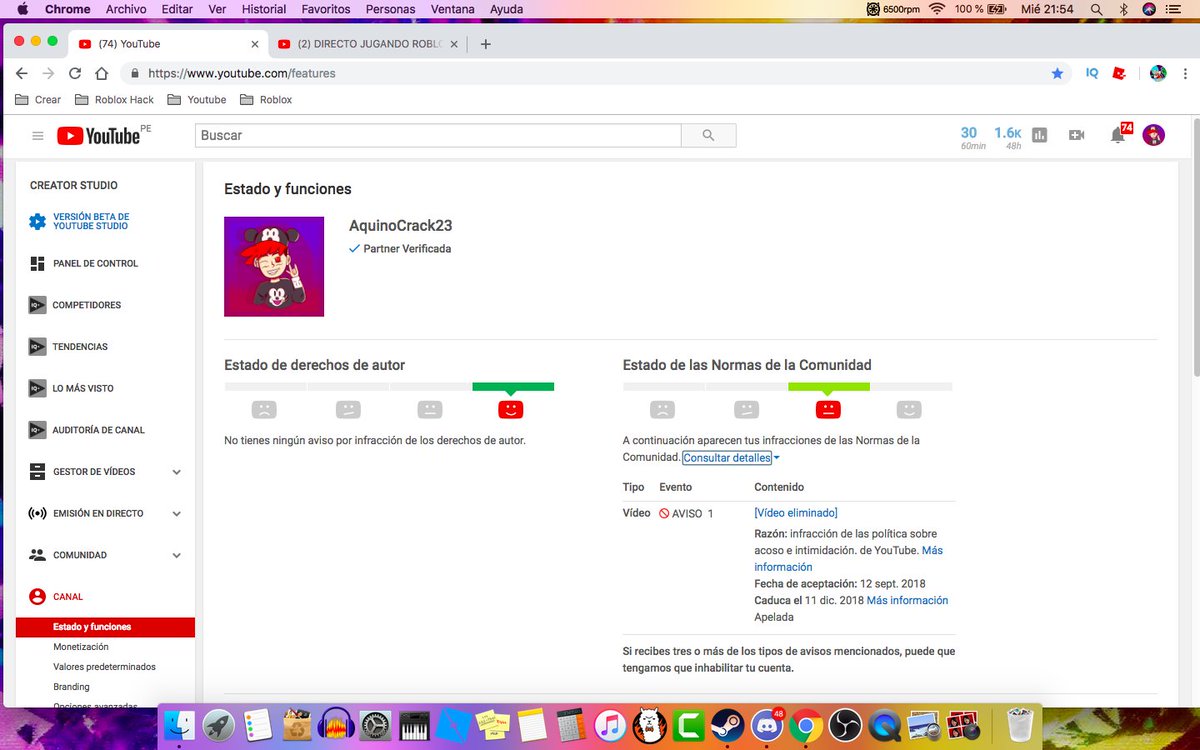The width and height of the screenshot is (1200, 750).
Task: Switch to the DIRECTO JUGANDO ROBLOX tab
Action: pos(368,44)
